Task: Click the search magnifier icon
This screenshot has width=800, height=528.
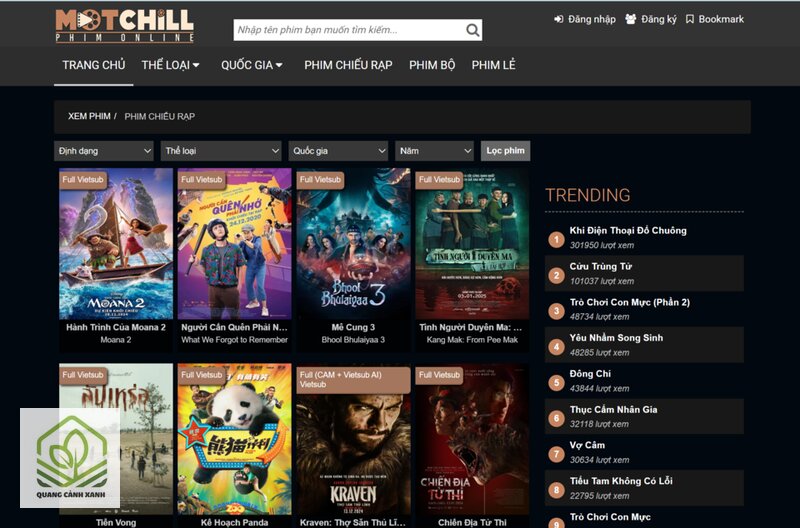Action: (x=472, y=30)
